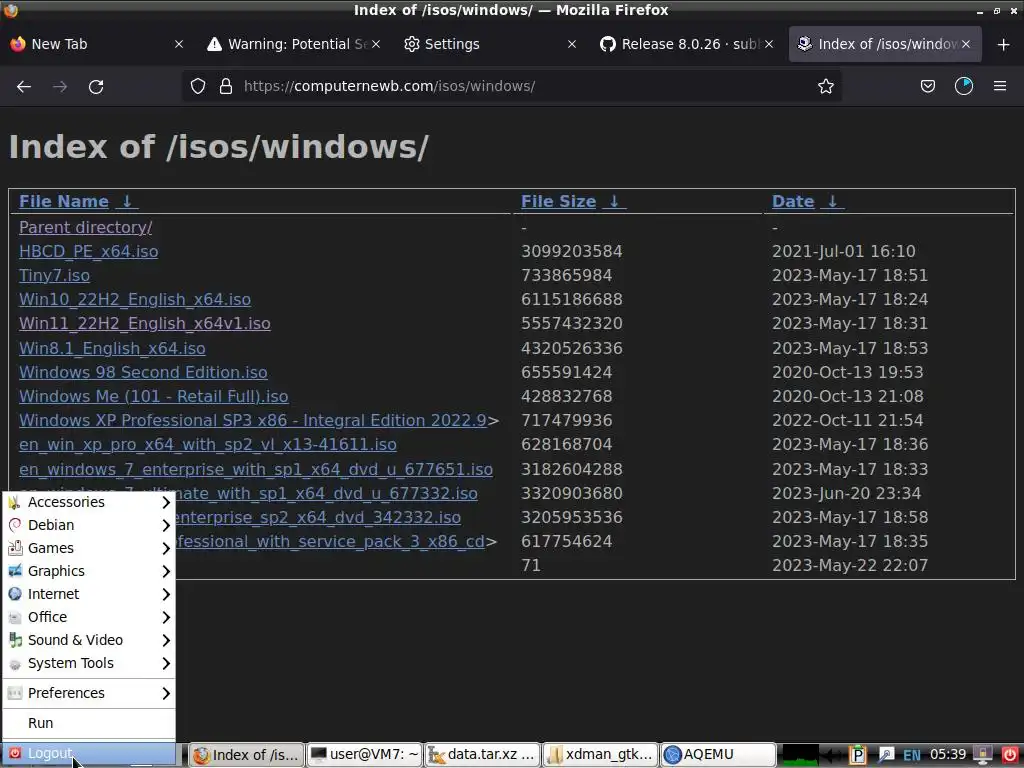Go to Parent directory/ link
The width and height of the screenshot is (1024, 768).
tap(86, 227)
